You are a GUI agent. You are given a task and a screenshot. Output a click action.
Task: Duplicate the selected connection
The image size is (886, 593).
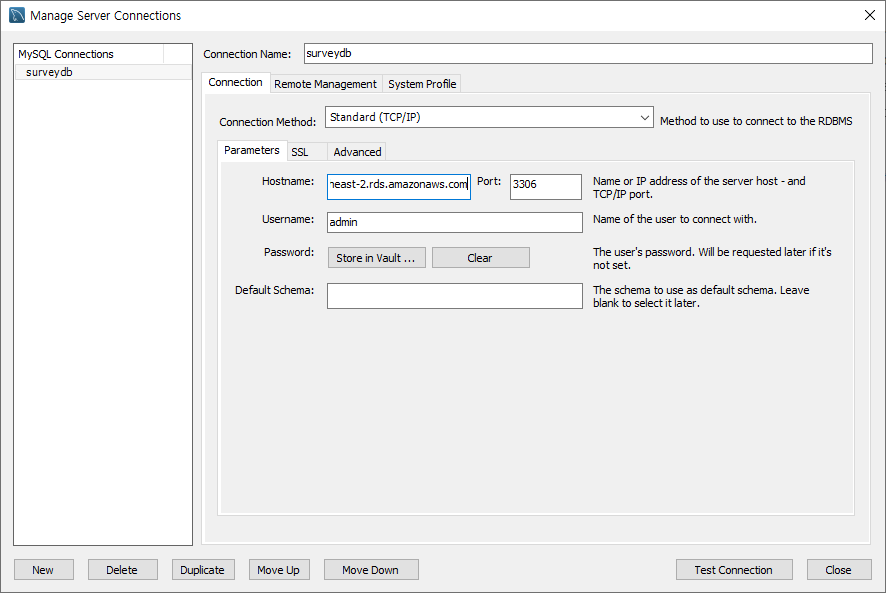[x=203, y=570]
